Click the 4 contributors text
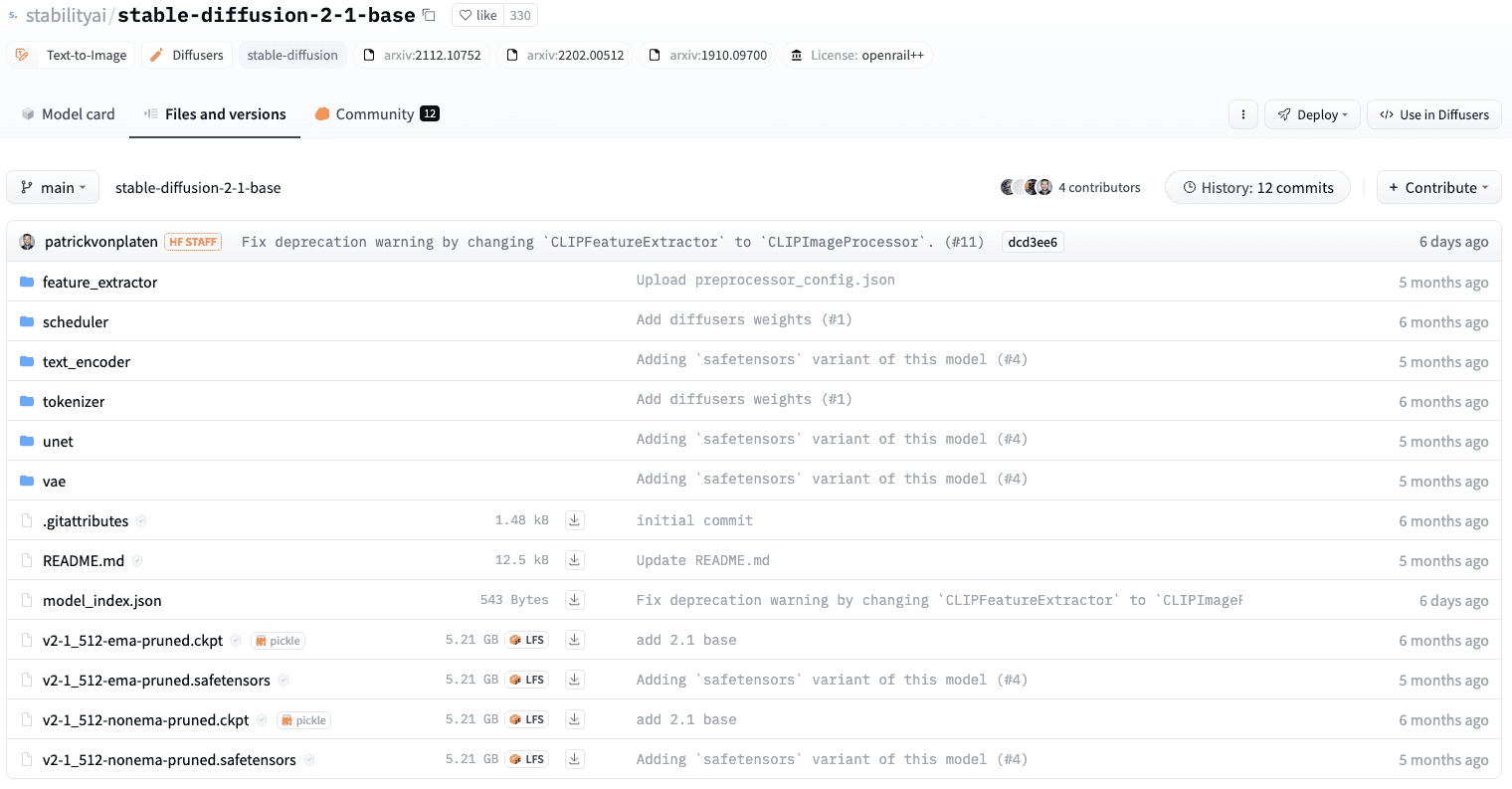Image resolution: width=1512 pixels, height=789 pixels. pos(1099,187)
